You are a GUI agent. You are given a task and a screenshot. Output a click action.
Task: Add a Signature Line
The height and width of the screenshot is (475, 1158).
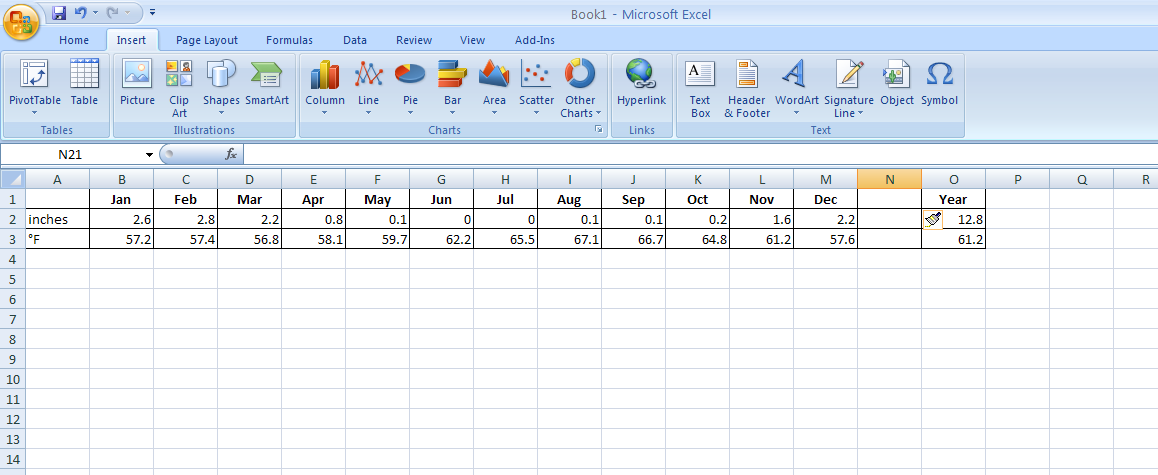pyautogui.click(x=849, y=89)
